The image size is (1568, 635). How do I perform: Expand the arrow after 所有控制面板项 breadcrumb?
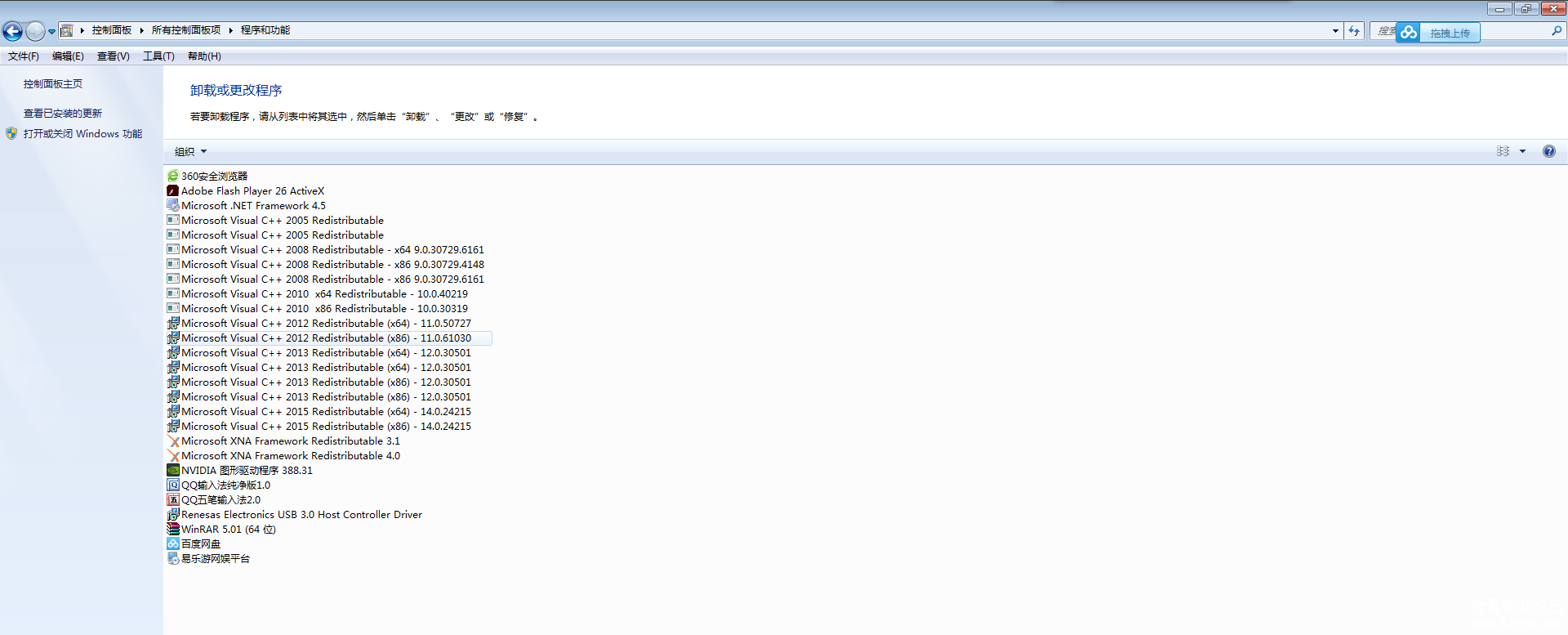(x=230, y=30)
